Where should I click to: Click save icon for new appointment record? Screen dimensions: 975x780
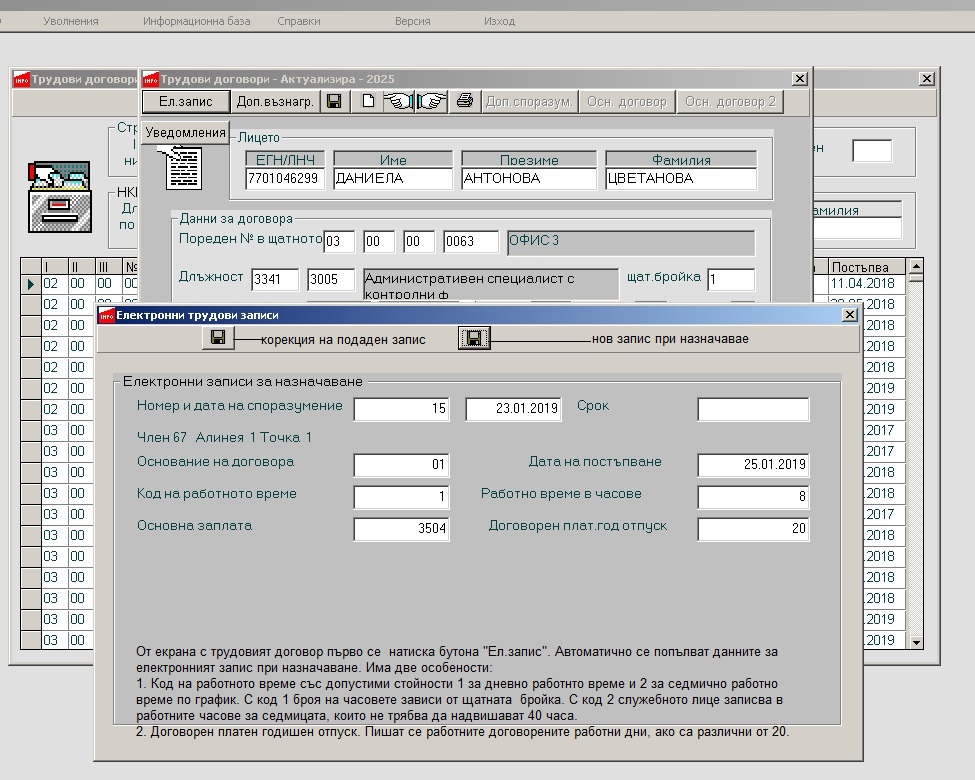(x=474, y=338)
